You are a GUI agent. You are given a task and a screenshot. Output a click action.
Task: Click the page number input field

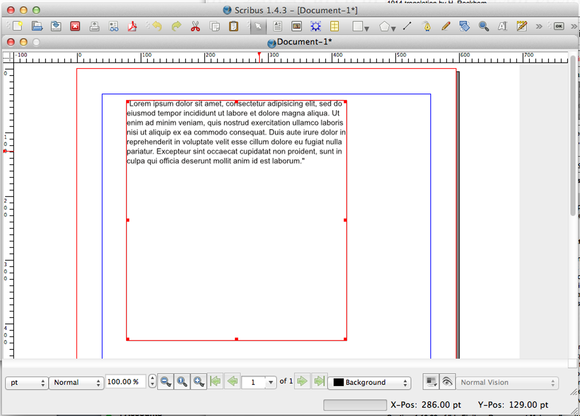[253, 382]
